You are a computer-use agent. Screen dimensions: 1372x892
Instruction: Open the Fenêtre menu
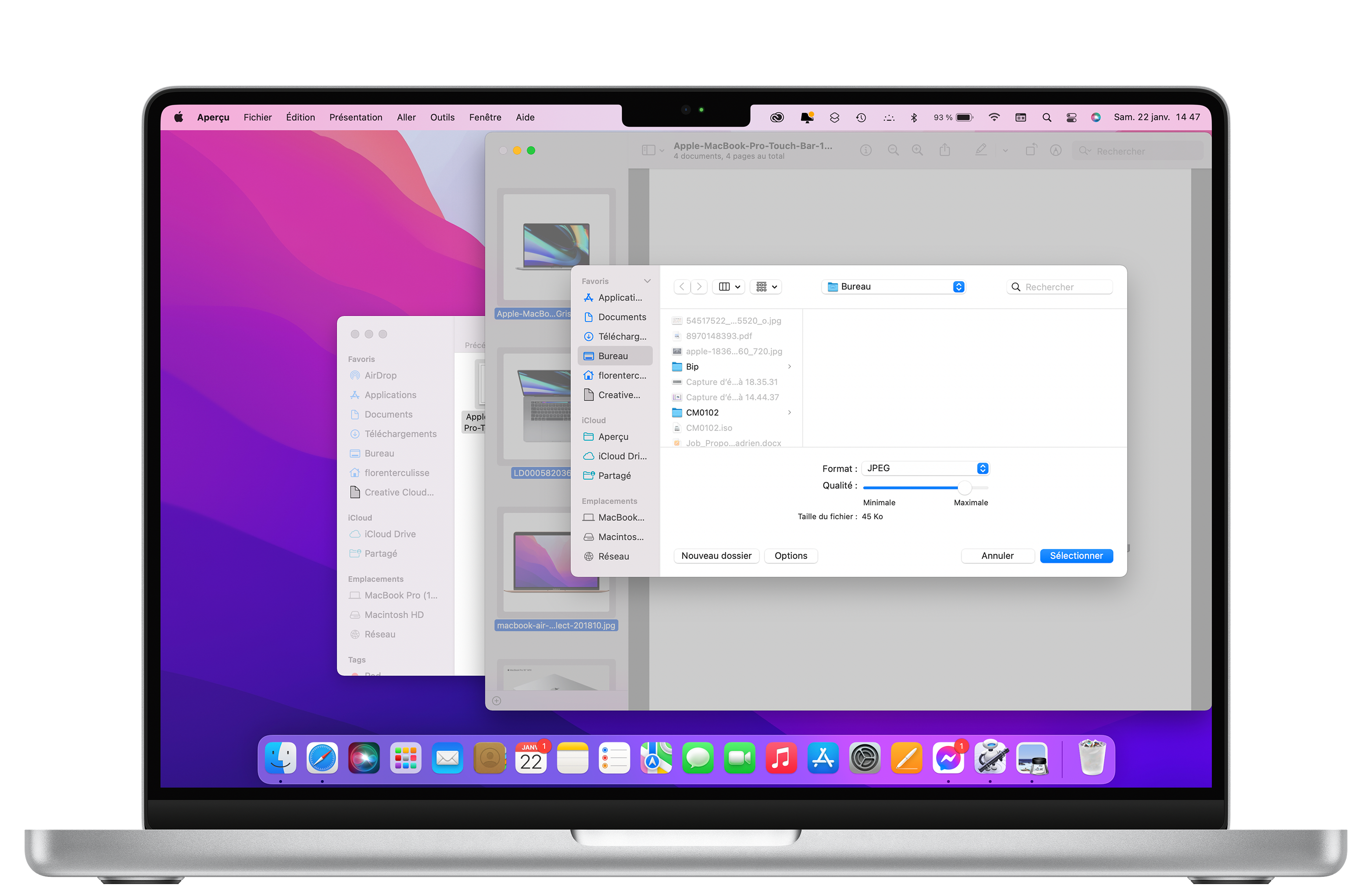coord(485,118)
